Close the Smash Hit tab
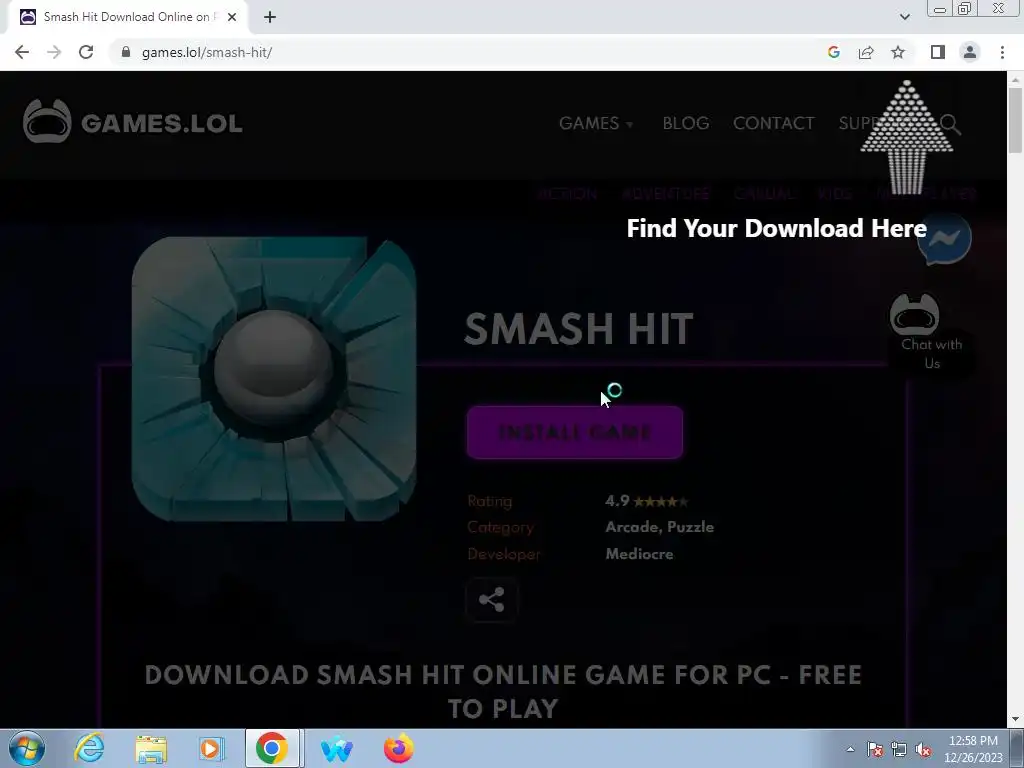The height and width of the screenshot is (768, 1024). tap(232, 17)
